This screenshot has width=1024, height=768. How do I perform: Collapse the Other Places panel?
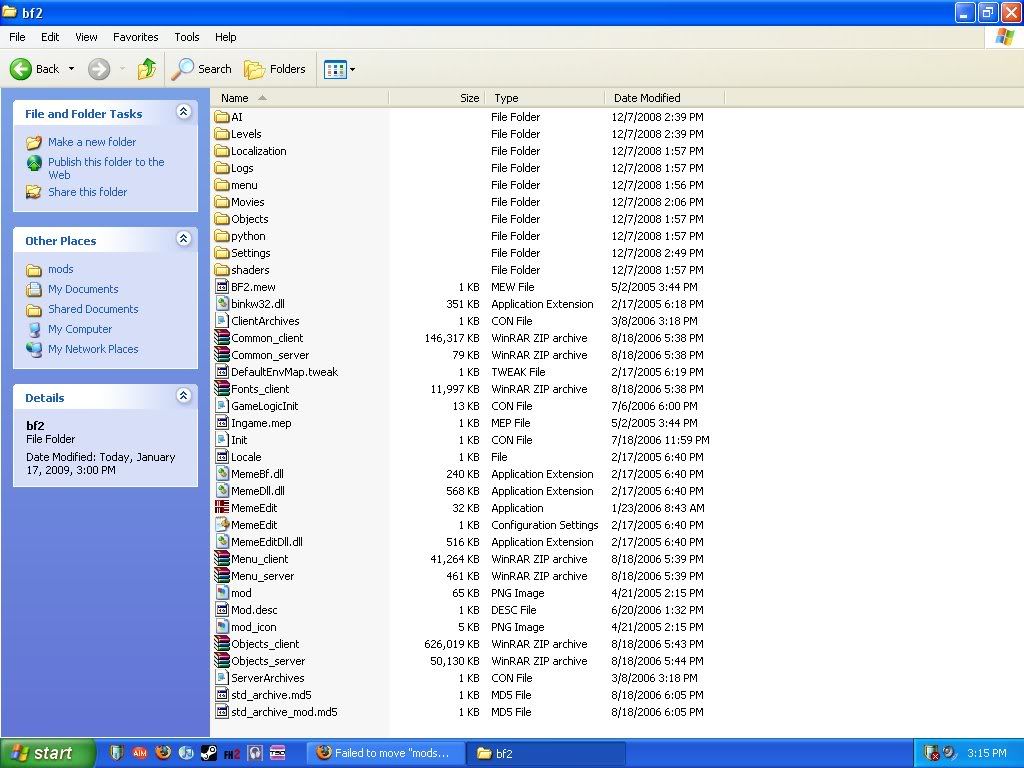(184, 238)
